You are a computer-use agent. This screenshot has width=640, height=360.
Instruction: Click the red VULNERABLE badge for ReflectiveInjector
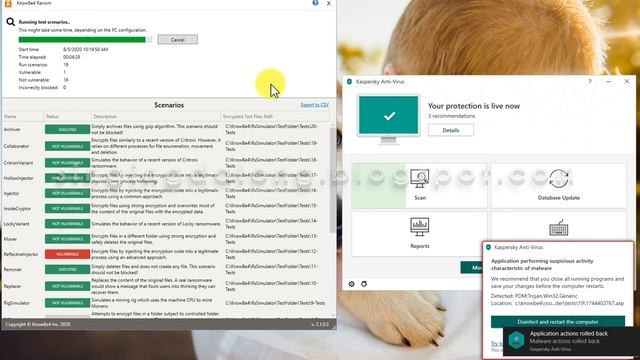point(67,254)
